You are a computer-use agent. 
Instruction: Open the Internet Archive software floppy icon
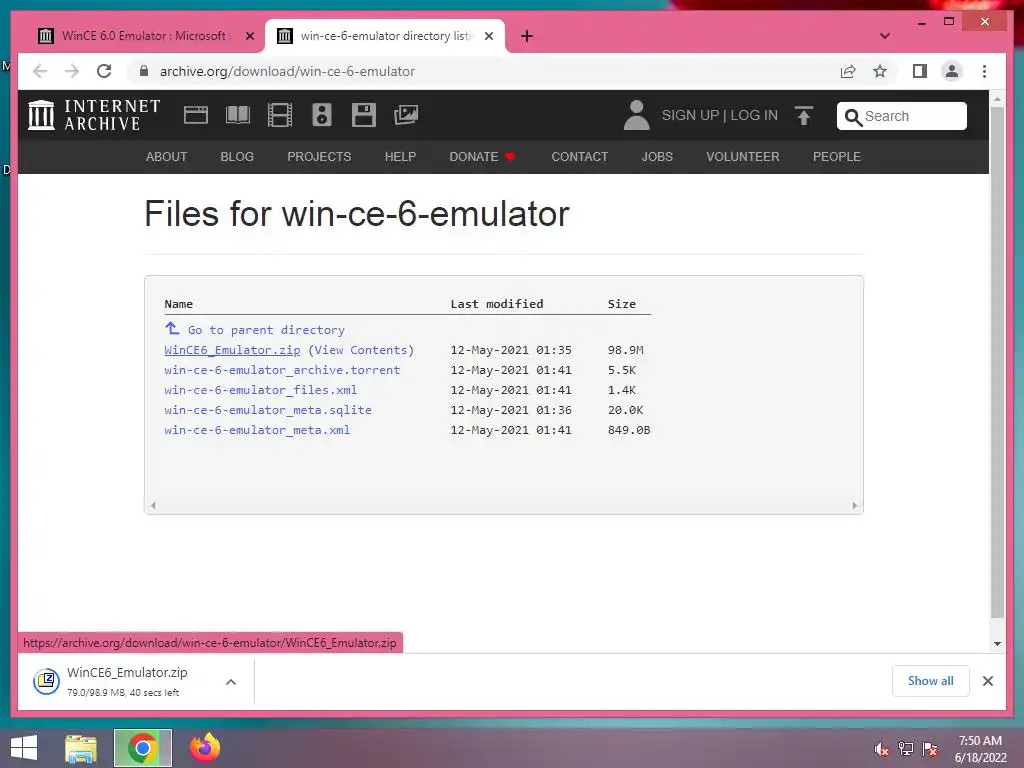pos(364,116)
